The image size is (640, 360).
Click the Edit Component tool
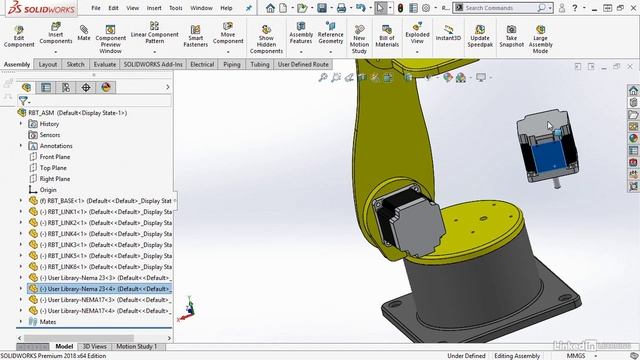click(x=19, y=36)
